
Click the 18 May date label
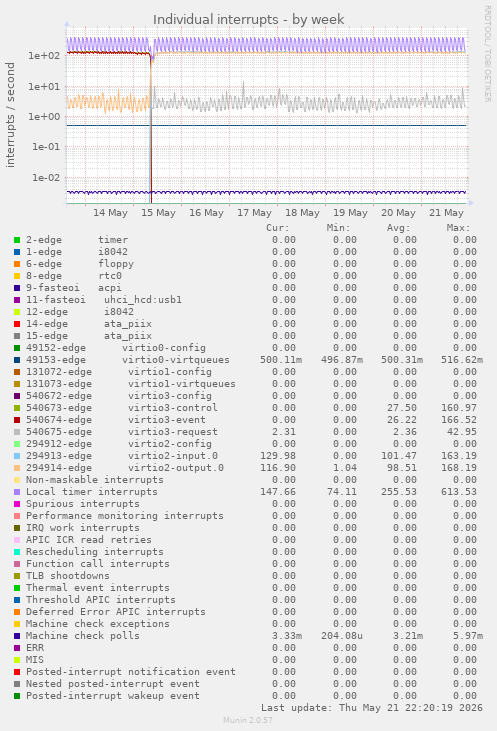302,213
